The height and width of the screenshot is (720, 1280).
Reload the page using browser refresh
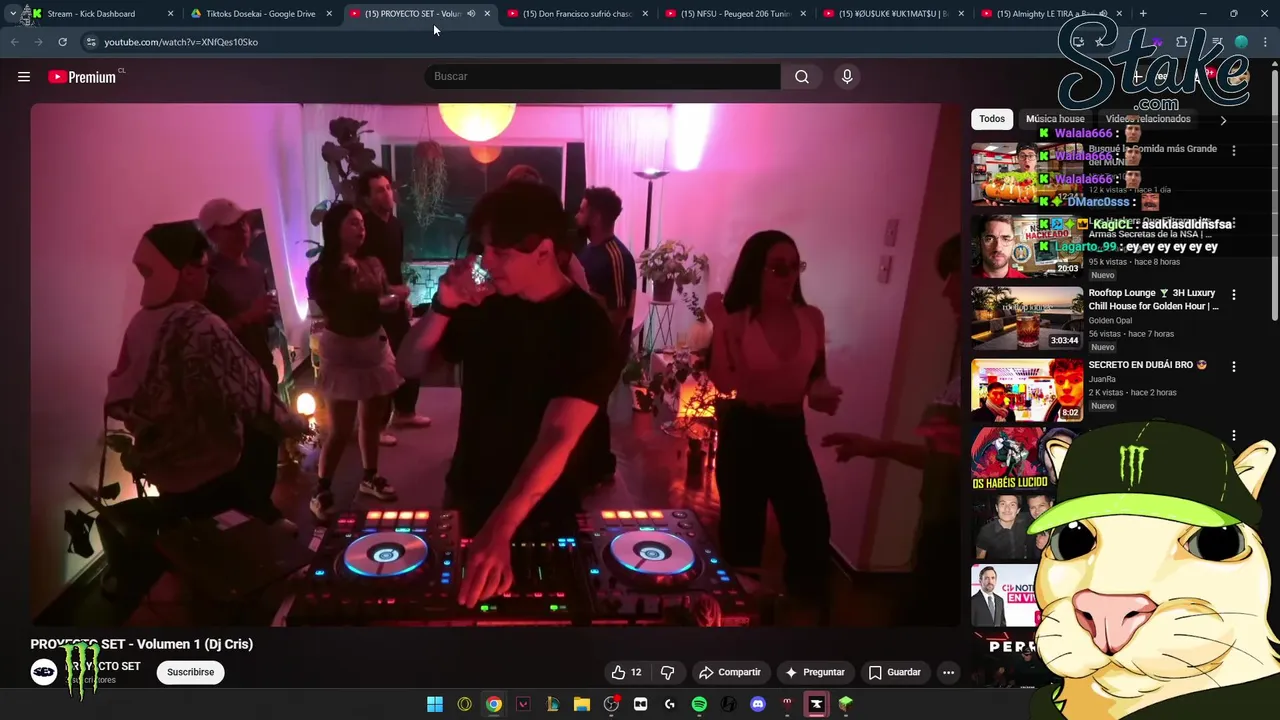coord(62,42)
